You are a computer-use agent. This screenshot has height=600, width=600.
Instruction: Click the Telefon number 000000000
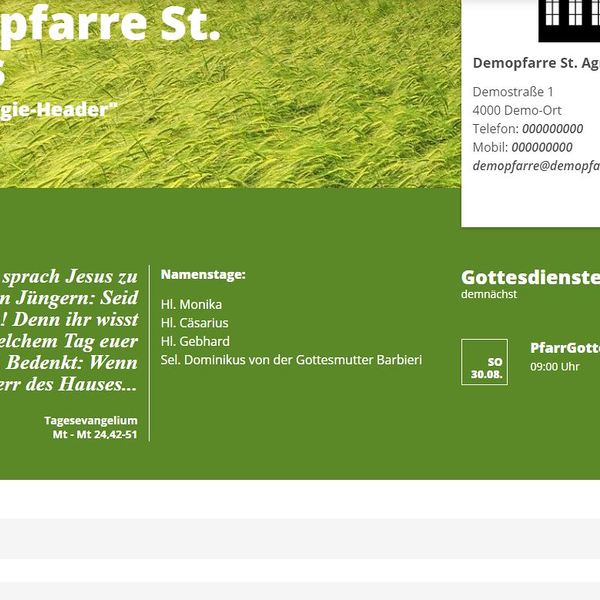[552, 129]
